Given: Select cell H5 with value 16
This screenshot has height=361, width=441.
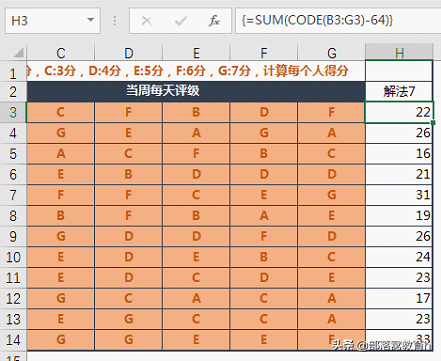Looking at the screenshot, I should (x=399, y=154).
